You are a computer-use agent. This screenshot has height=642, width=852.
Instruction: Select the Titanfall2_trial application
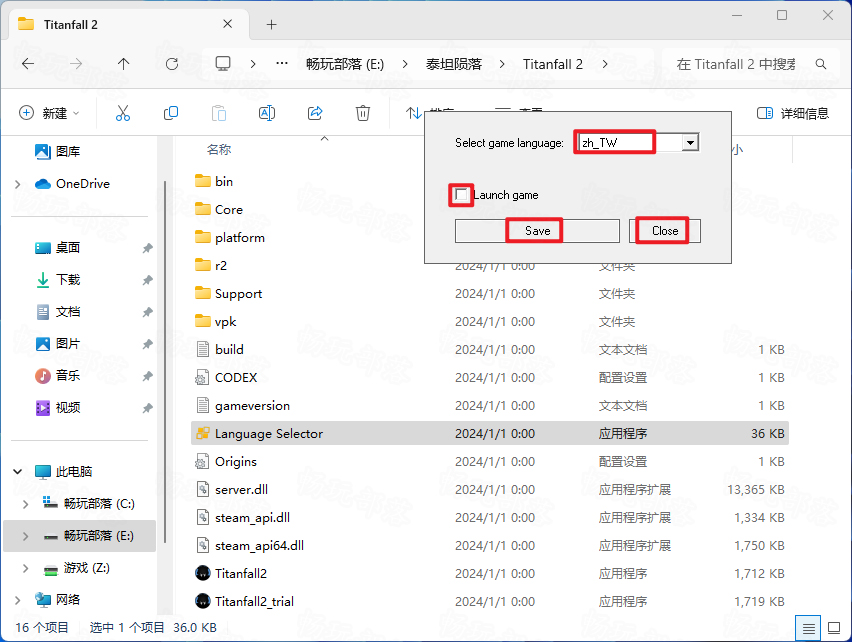click(244, 601)
